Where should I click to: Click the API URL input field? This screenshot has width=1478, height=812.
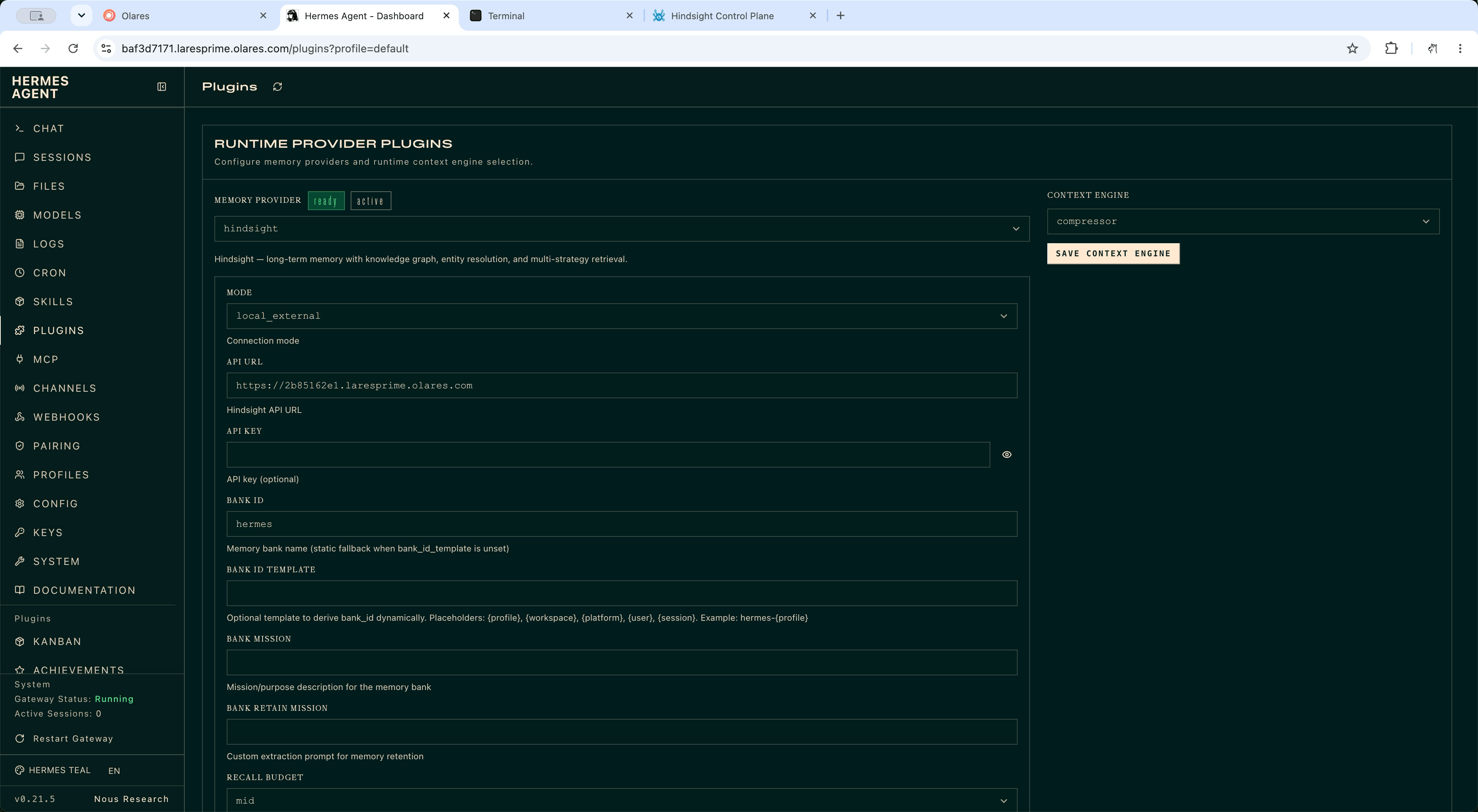(x=621, y=386)
